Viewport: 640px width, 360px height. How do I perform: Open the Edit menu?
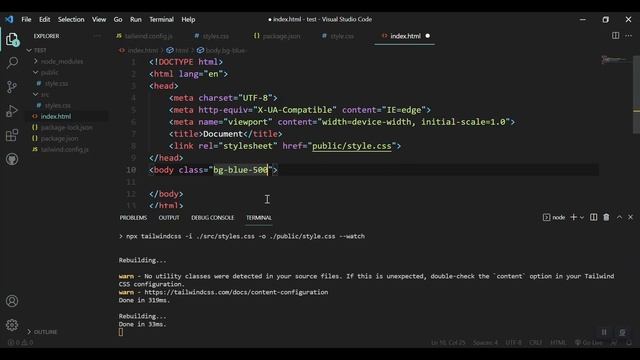(x=44, y=19)
